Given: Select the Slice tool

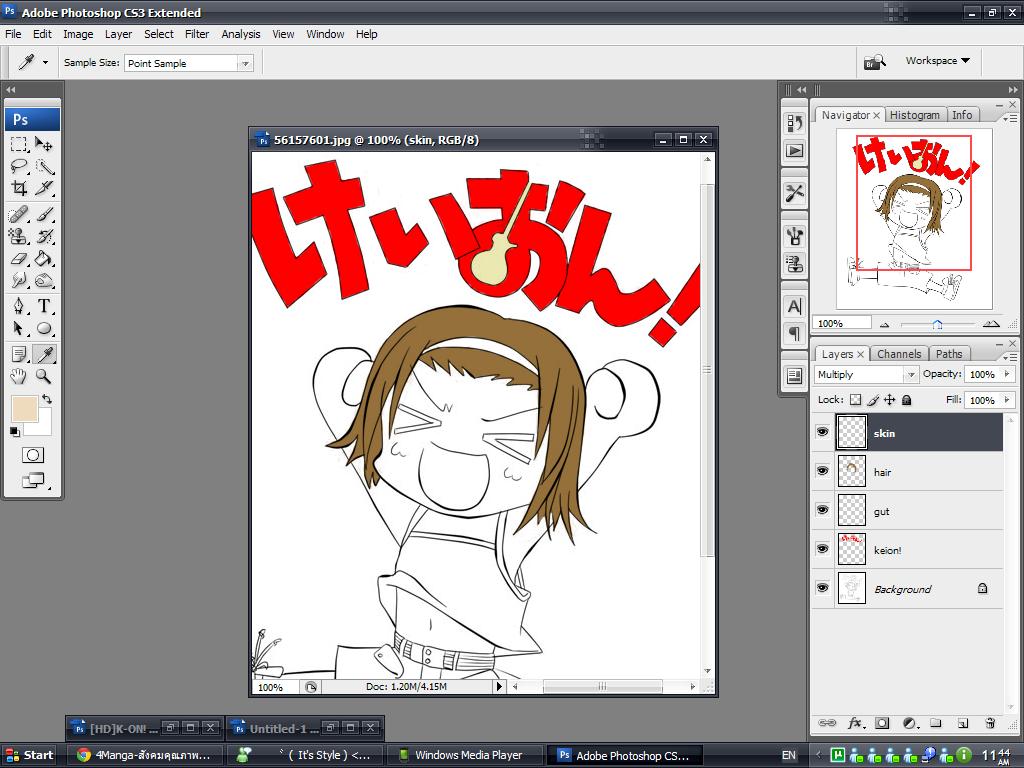Looking at the screenshot, I should point(44,188).
